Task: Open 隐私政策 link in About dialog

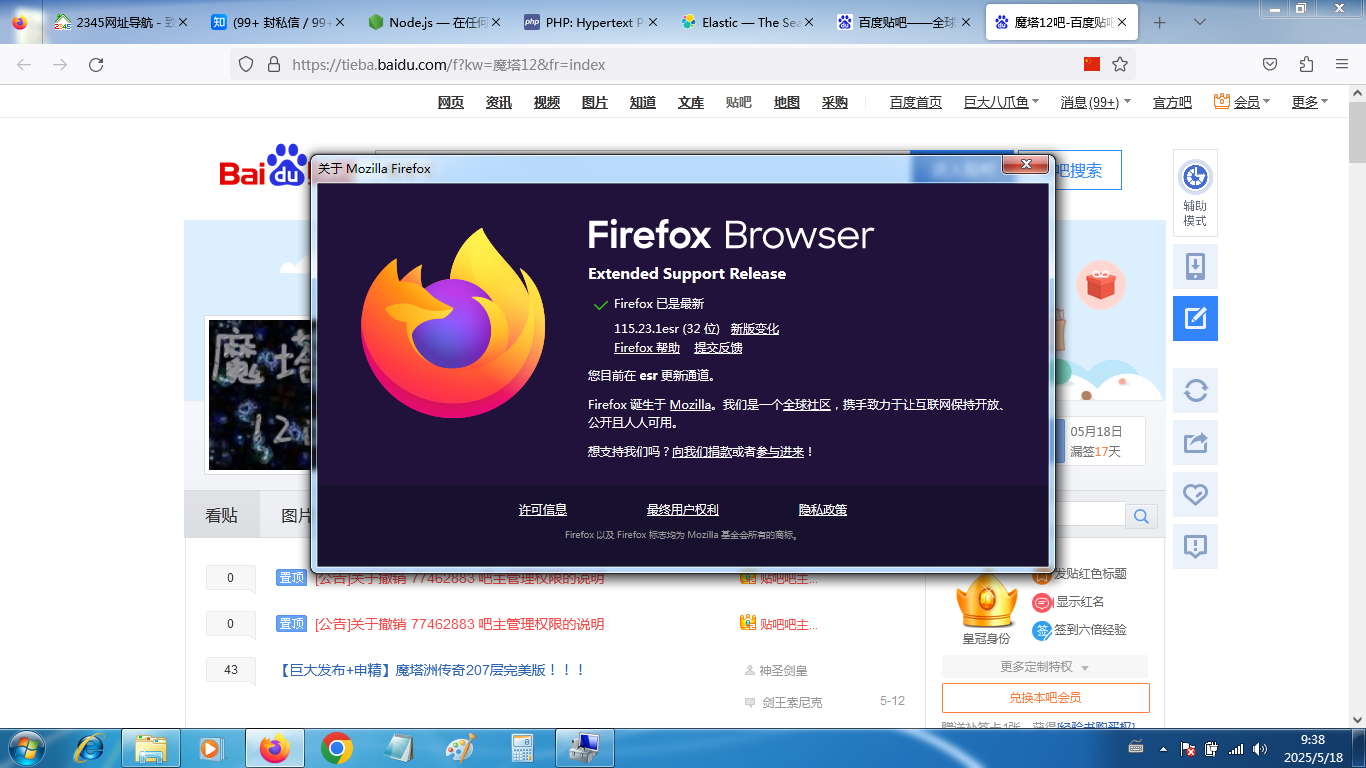Action: 823,510
